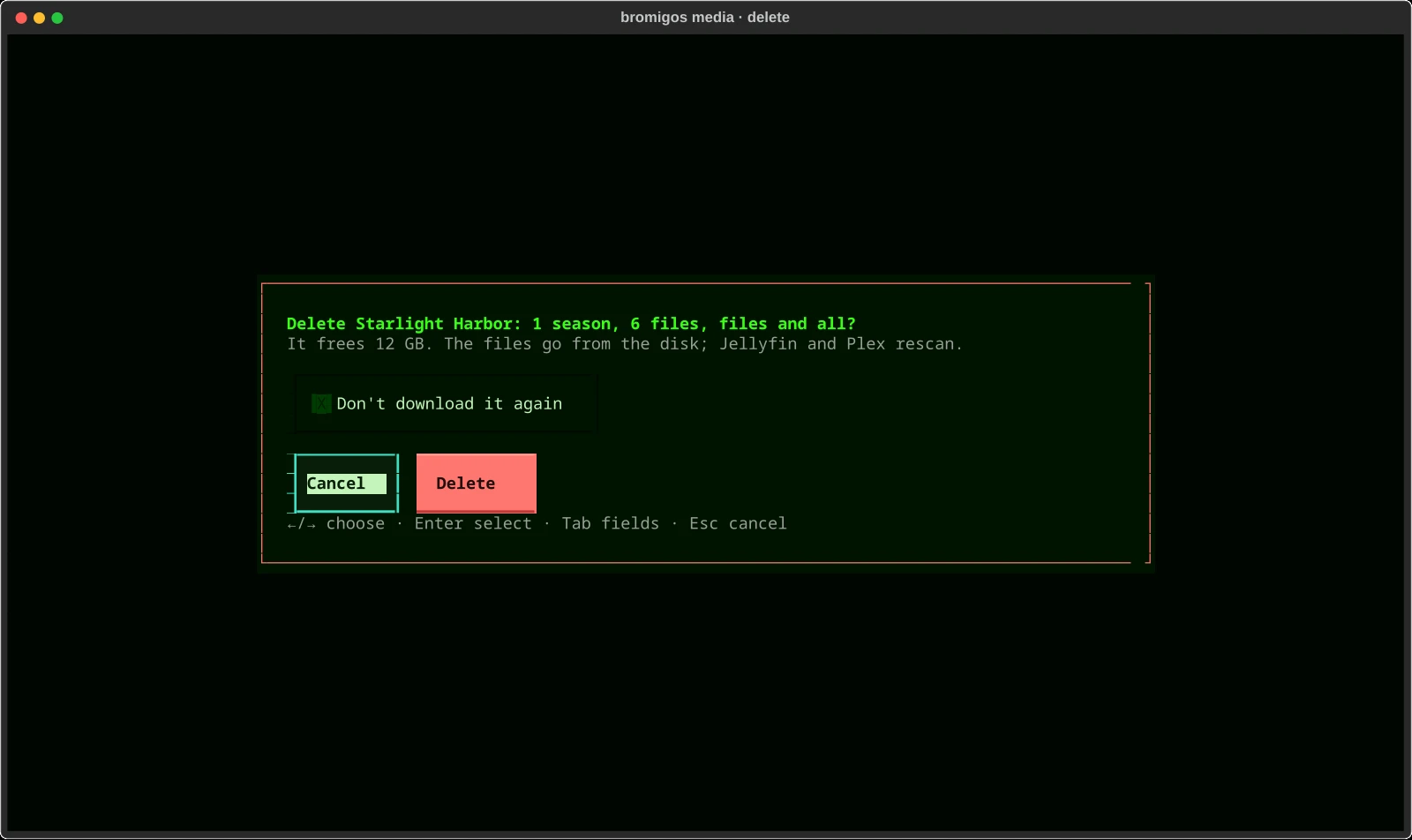The height and width of the screenshot is (840, 1412).
Task: Click the "It frees 12 GB" description line
Action: [x=625, y=344]
